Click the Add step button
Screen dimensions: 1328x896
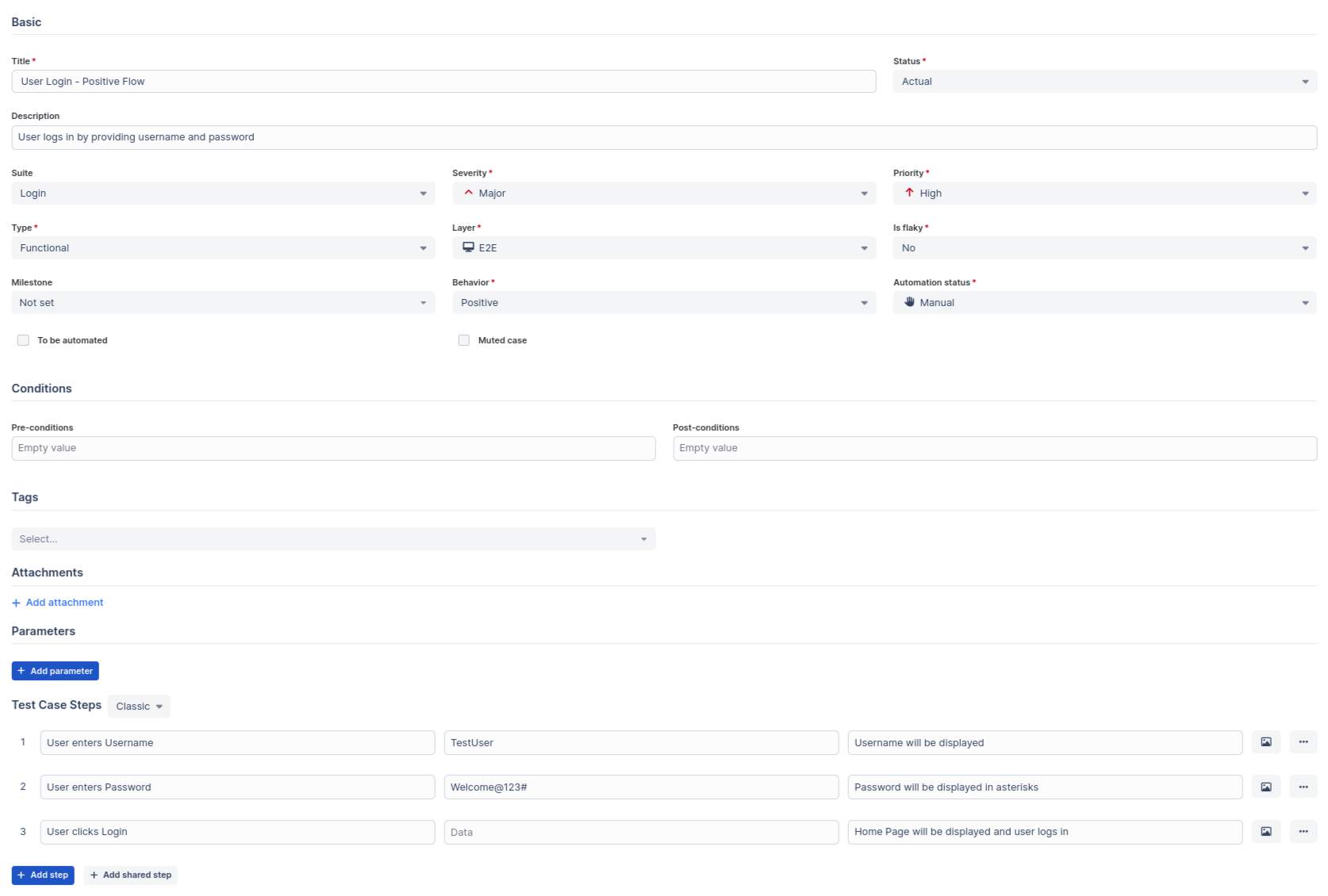tap(43, 875)
